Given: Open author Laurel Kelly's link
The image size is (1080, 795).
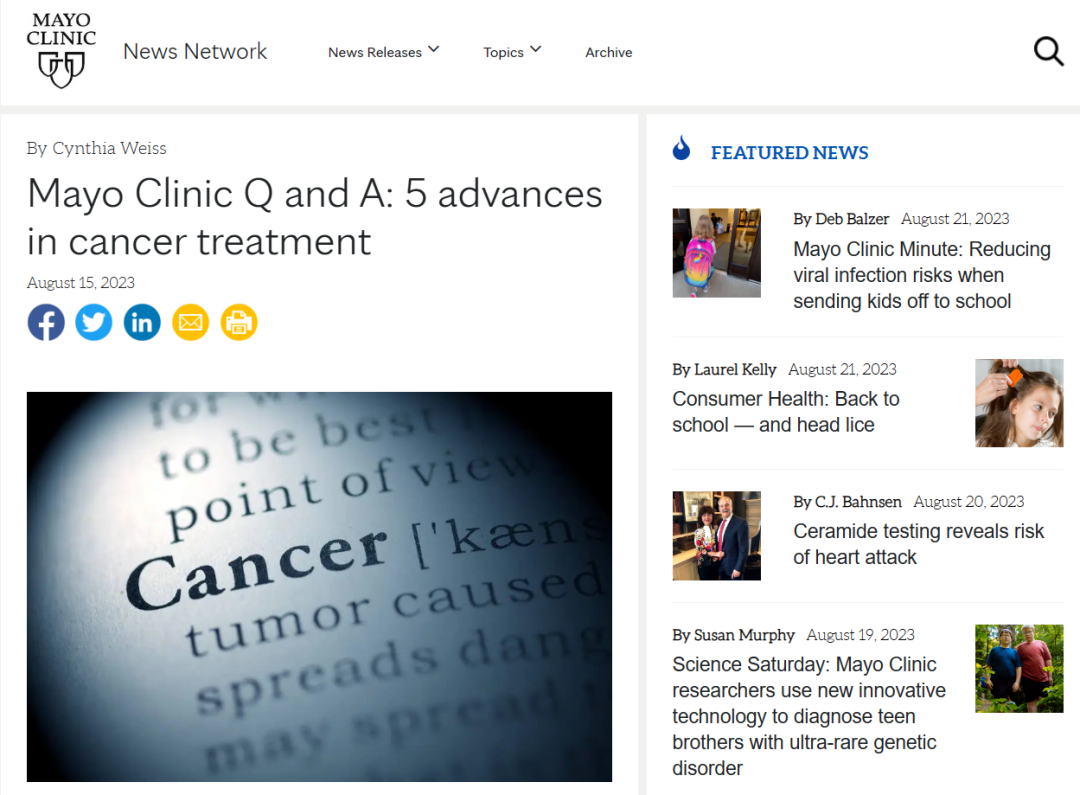Looking at the screenshot, I should 735,369.
